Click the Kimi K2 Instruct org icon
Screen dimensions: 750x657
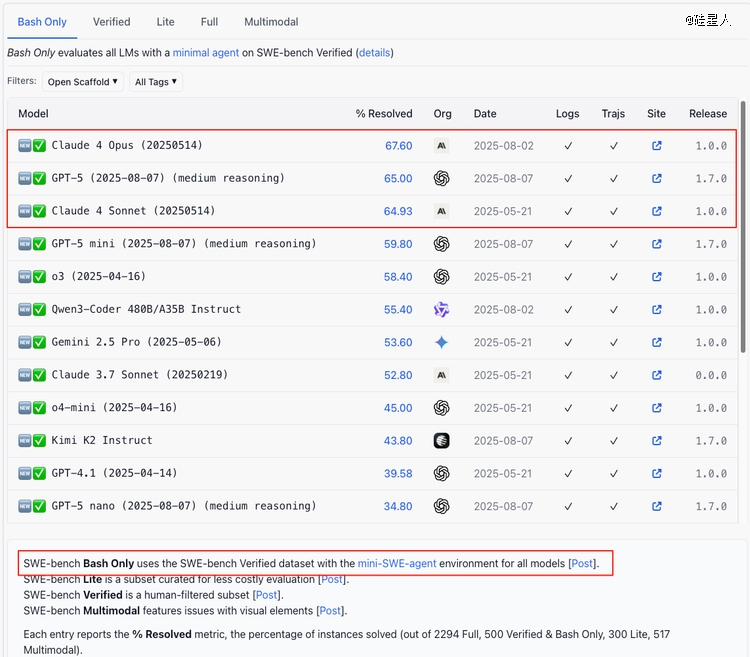[x=442, y=441]
